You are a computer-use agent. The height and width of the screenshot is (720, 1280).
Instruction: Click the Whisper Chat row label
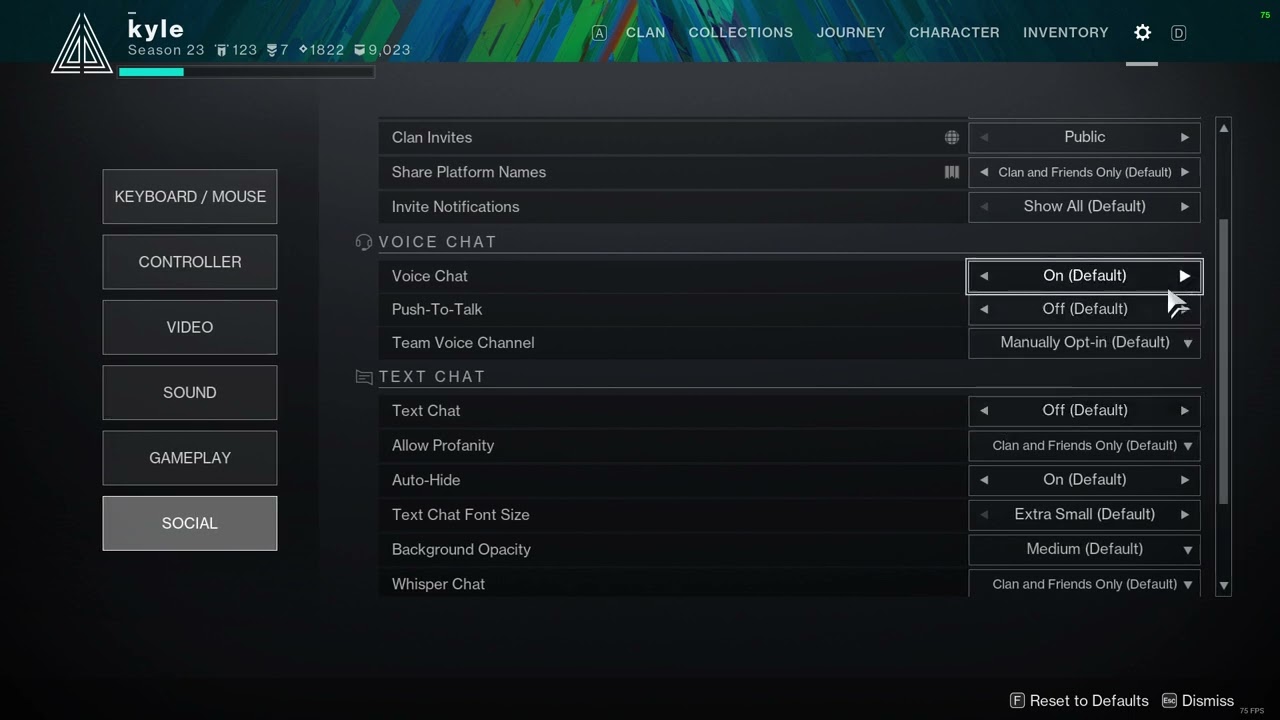438,584
